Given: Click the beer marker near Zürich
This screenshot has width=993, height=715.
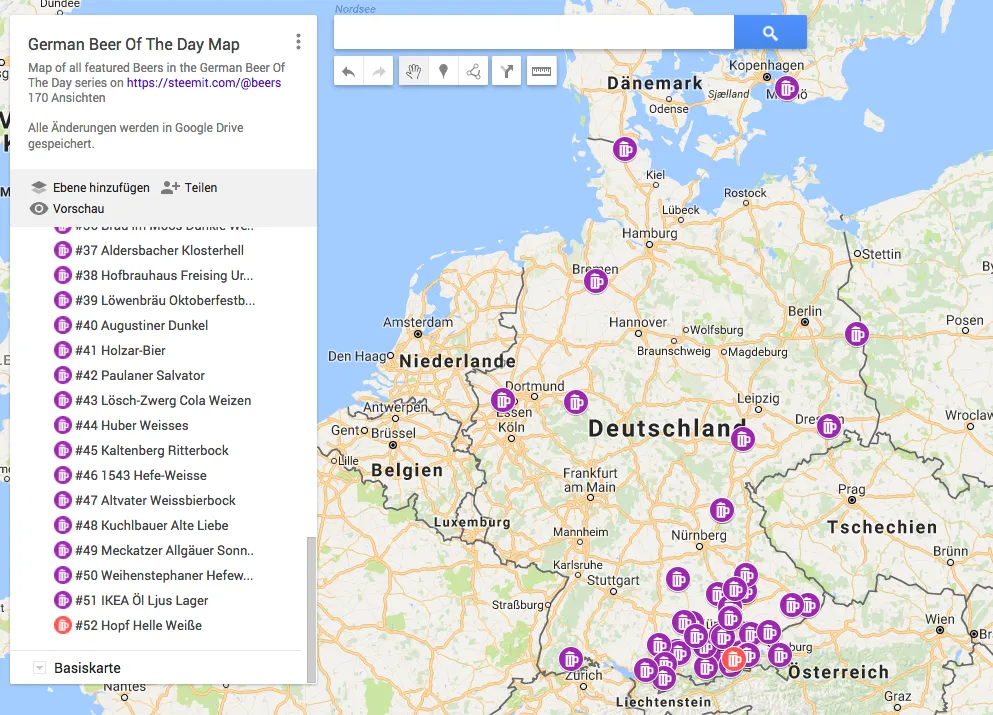Looking at the screenshot, I should click(571, 659).
